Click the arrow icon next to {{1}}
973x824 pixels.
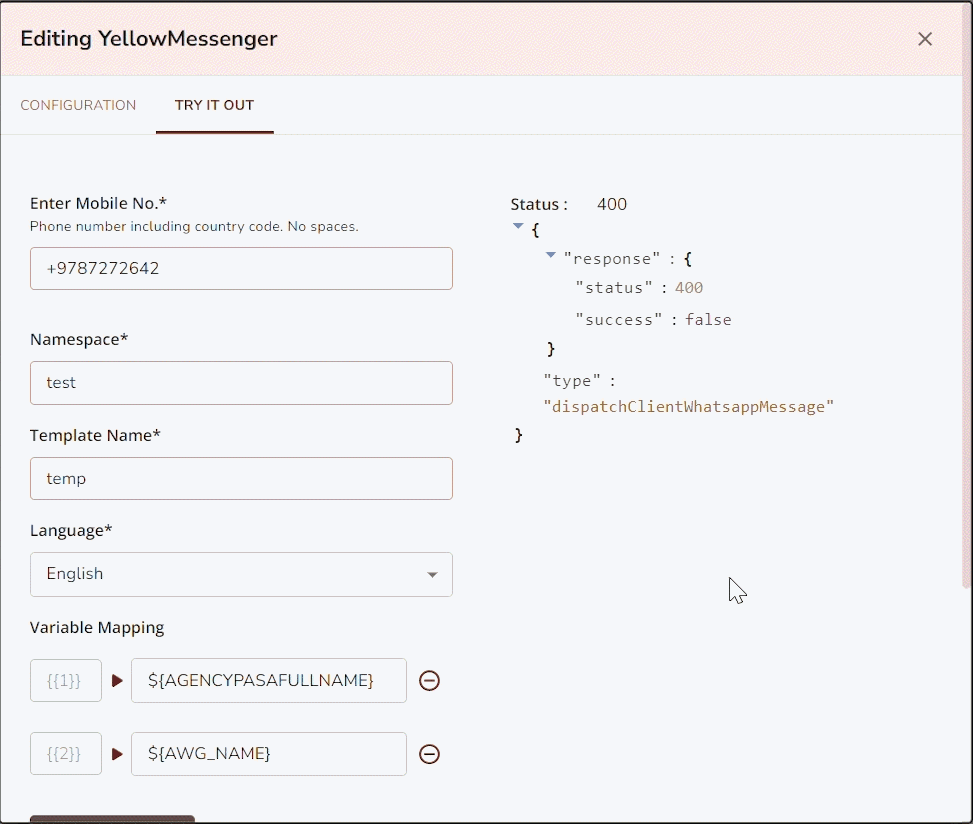pos(117,681)
